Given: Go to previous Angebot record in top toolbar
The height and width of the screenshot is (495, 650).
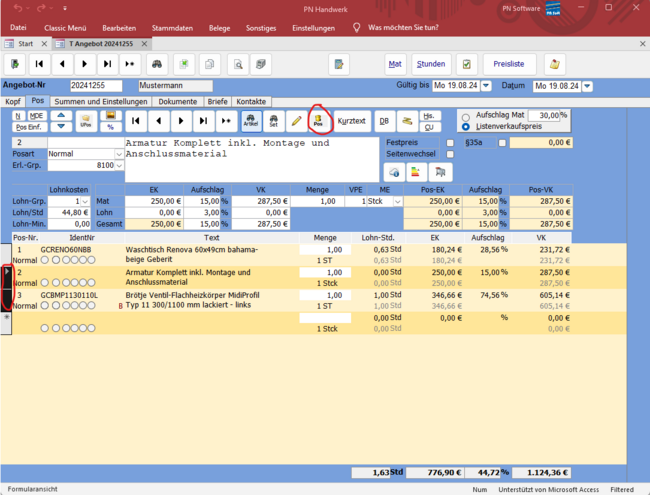Looking at the screenshot, I should pos(62,64).
